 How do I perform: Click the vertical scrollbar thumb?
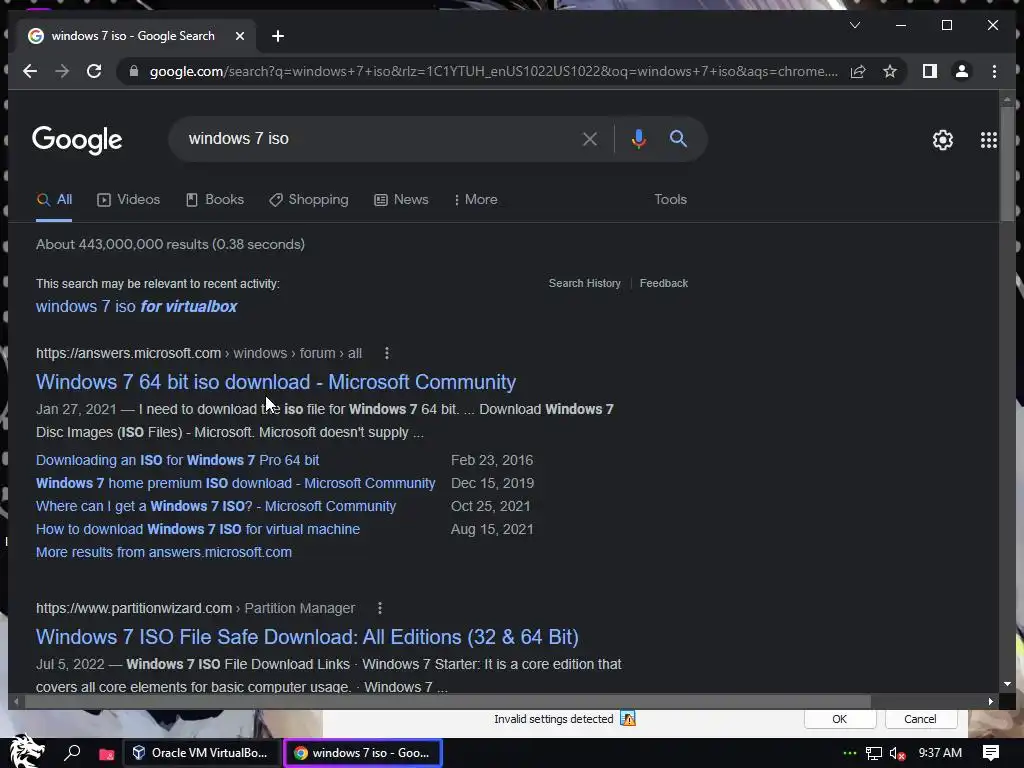[x=1007, y=163]
